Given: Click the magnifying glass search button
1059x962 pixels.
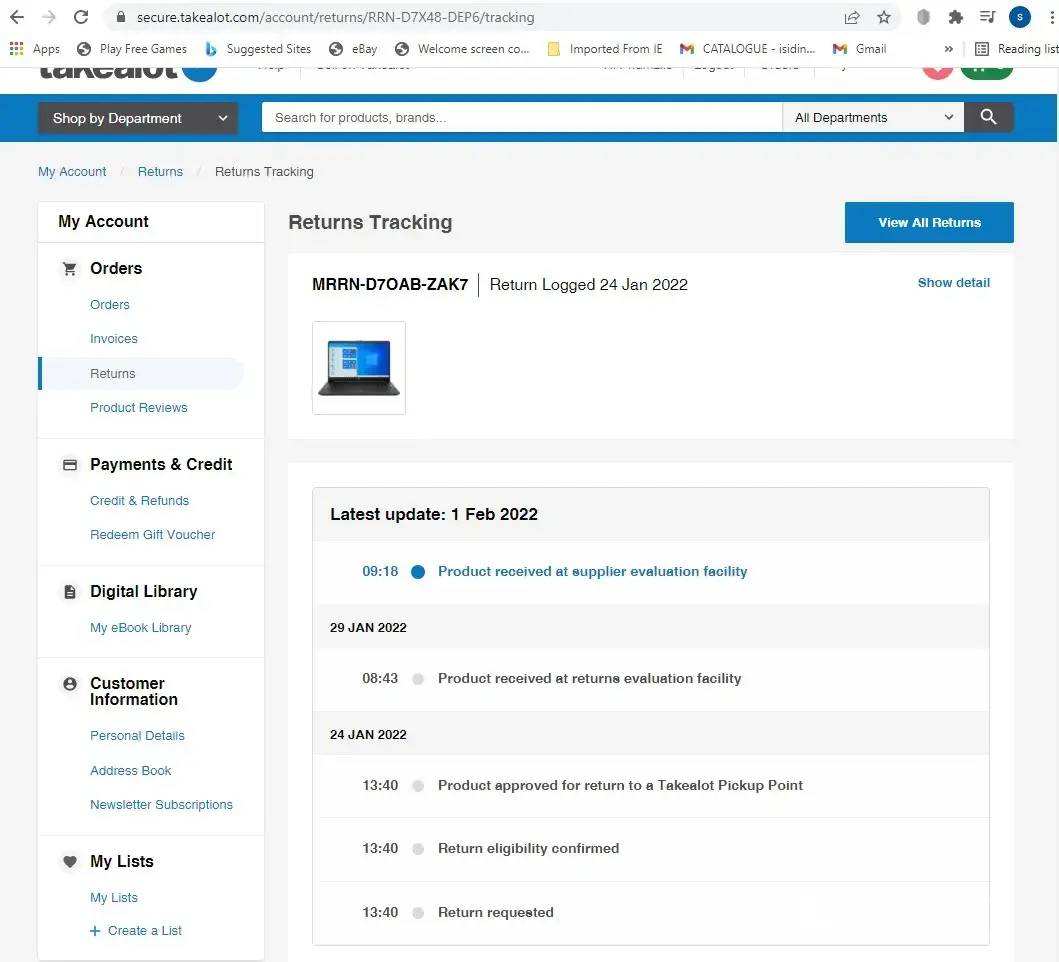Looking at the screenshot, I should [x=988, y=117].
